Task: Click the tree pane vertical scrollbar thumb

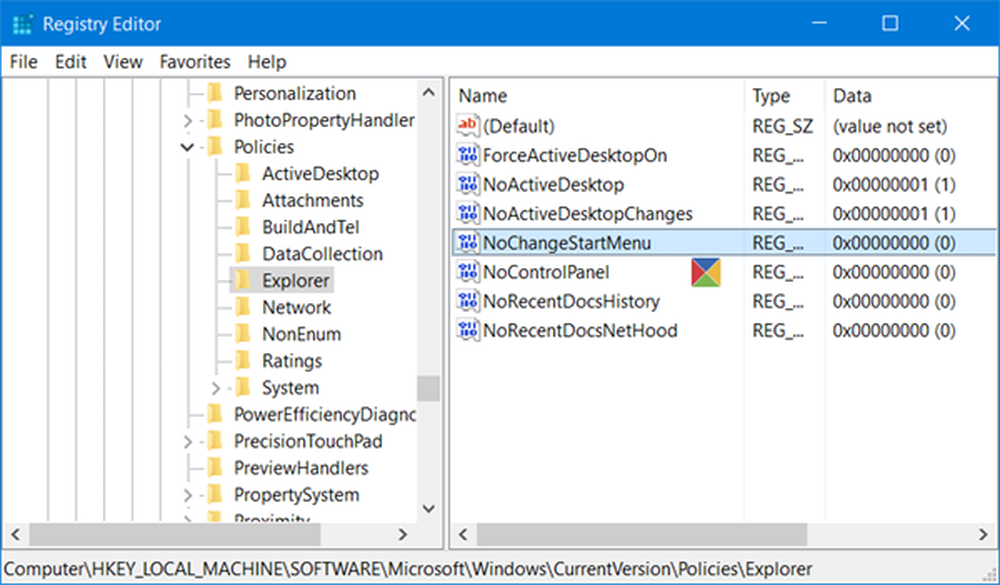Action: coord(429,388)
